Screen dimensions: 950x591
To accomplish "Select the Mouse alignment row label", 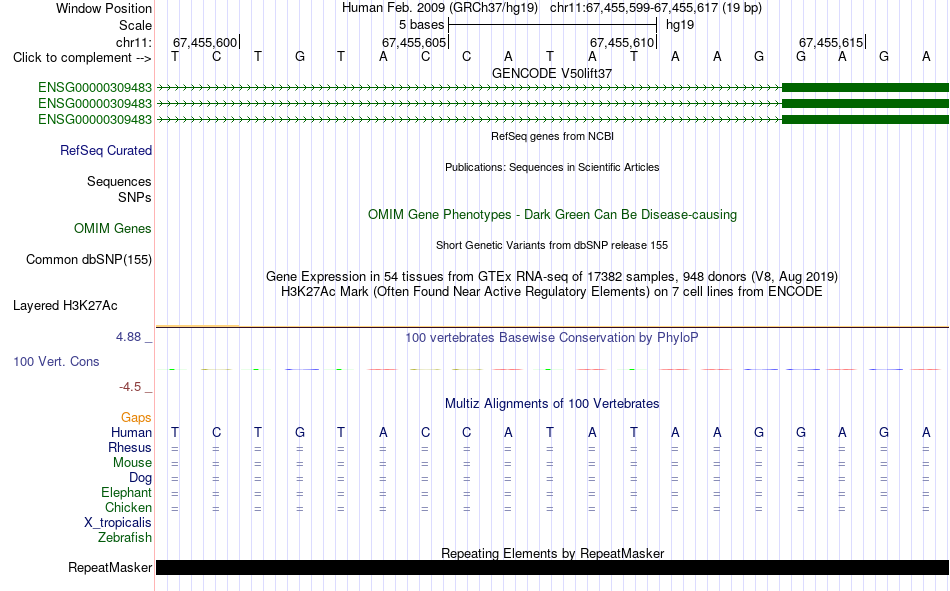I will 132,462.
